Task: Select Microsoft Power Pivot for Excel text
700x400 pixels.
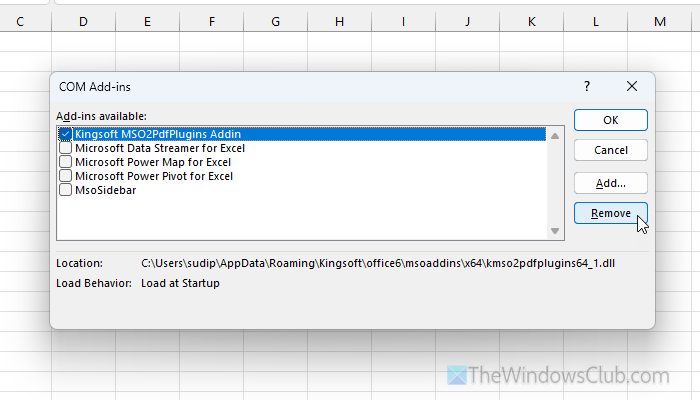Action: pyautogui.click(x=154, y=176)
